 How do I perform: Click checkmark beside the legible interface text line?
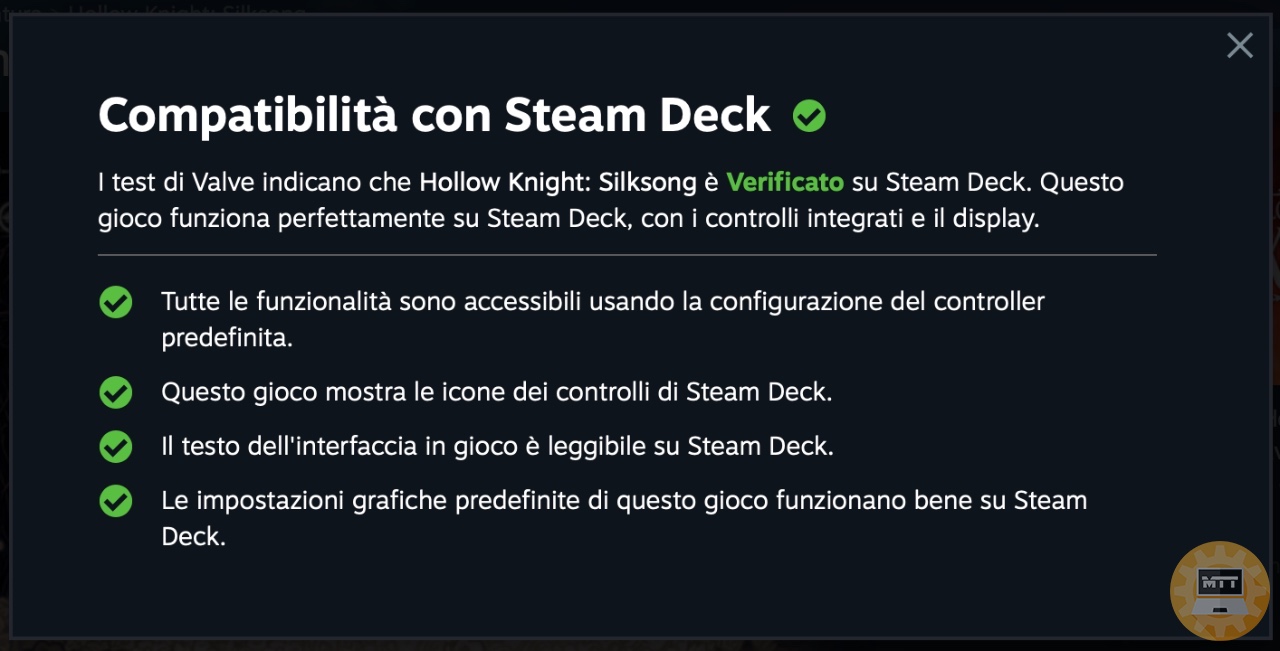click(116, 447)
